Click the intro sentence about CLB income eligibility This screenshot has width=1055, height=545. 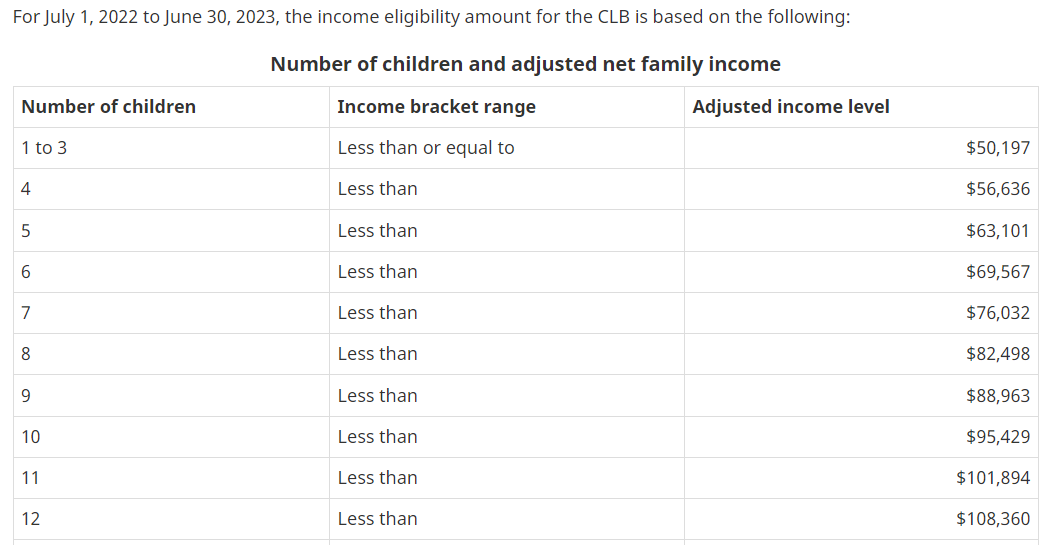tap(431, 18)
